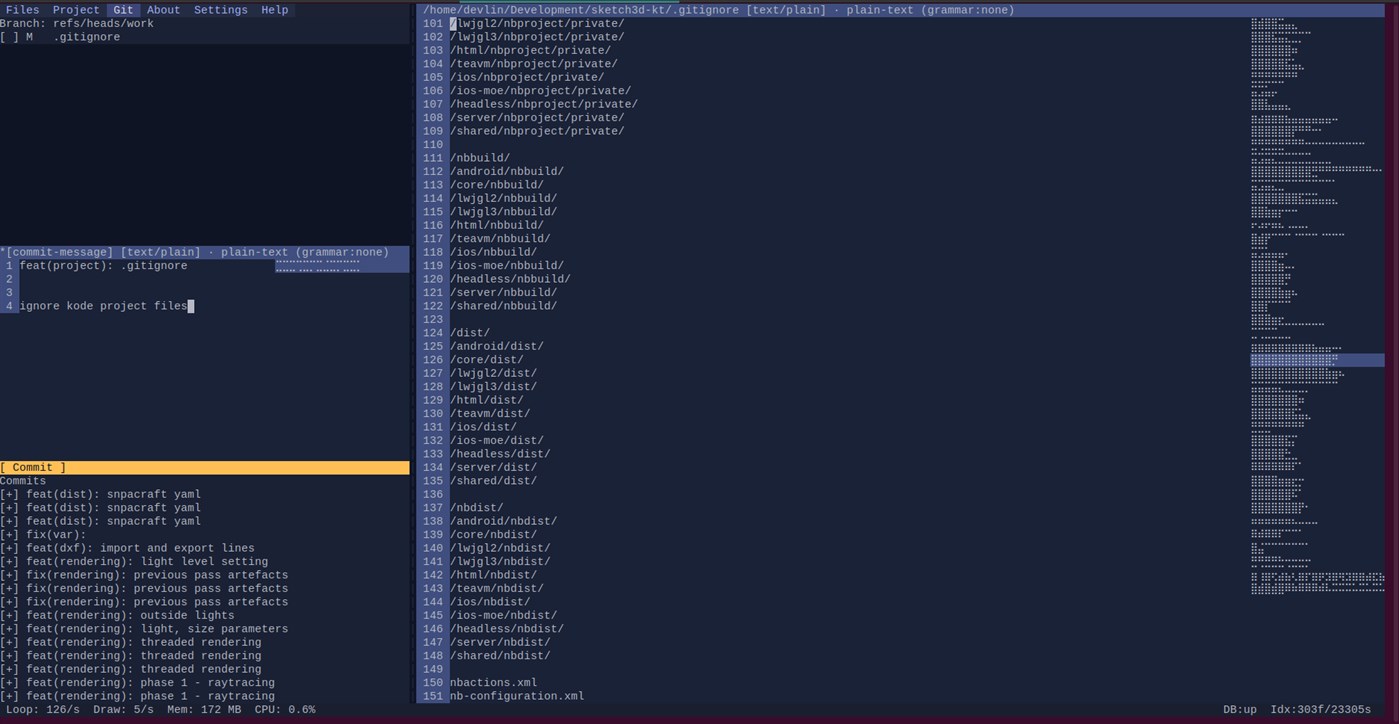Expand the "light level setting" commit

tap(10, 562)
